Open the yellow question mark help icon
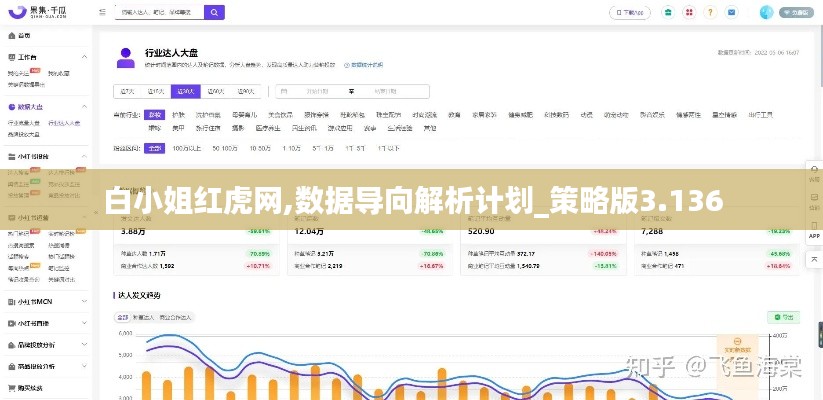This screenshot has height=400, width=823. (709, 12)
